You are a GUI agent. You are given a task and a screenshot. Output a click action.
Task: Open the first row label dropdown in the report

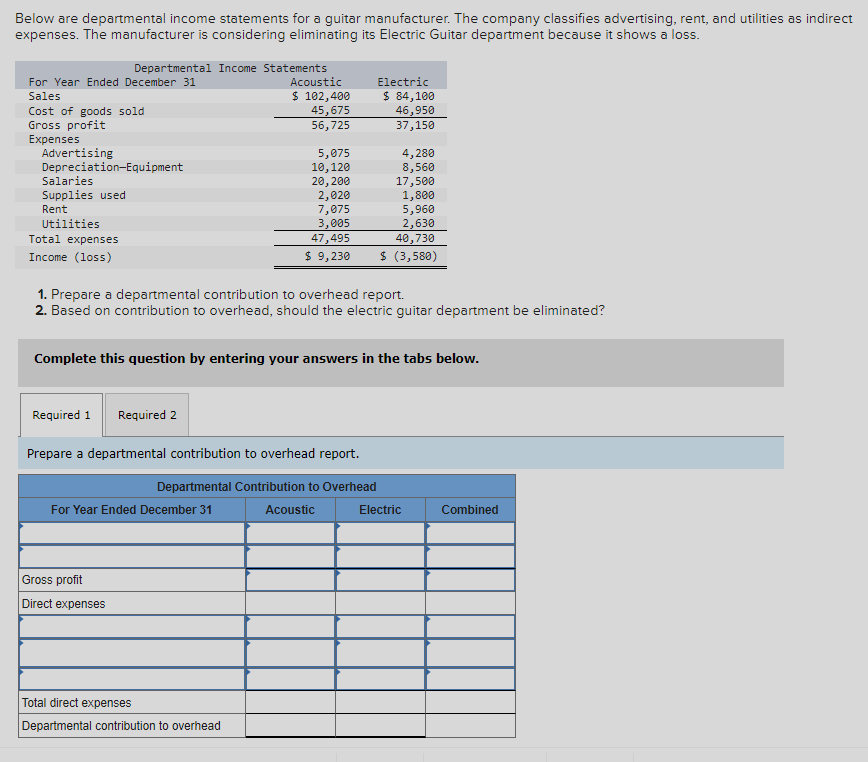[131, 533]
